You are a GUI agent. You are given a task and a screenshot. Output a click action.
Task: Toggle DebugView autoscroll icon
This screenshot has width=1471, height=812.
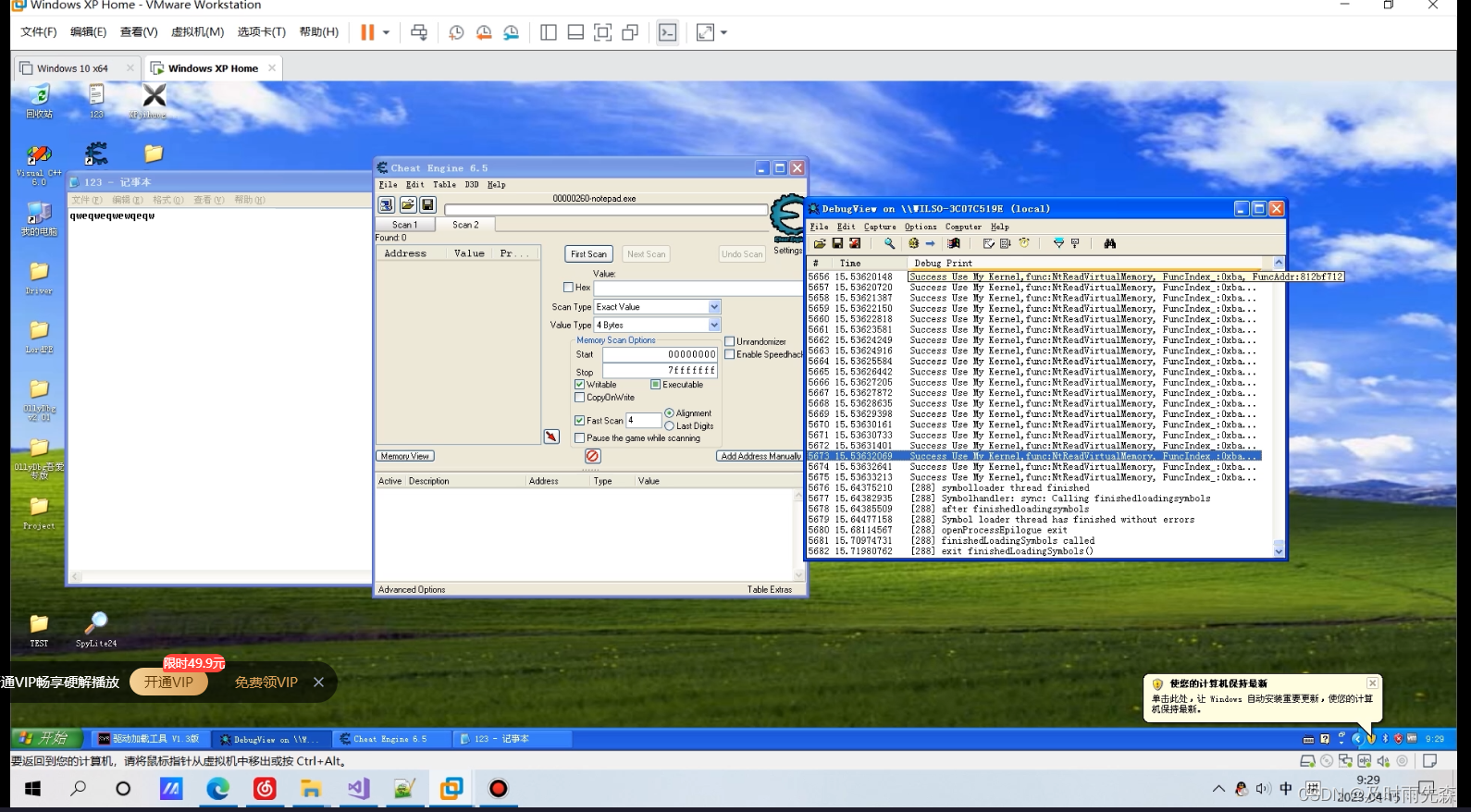pos(1006,243)
